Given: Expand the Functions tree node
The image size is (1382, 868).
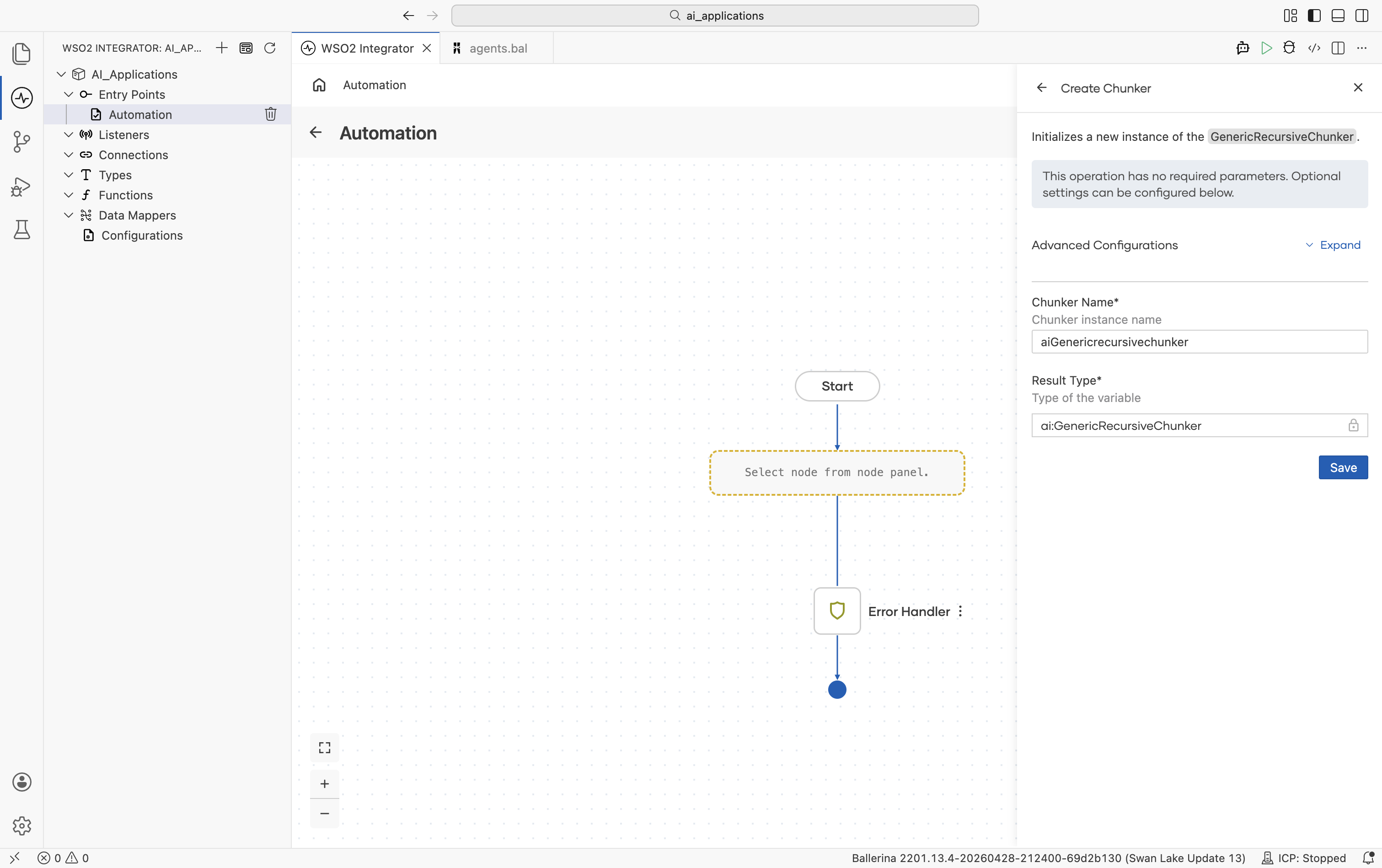Looking at the screenshot, I should point(68,195).
